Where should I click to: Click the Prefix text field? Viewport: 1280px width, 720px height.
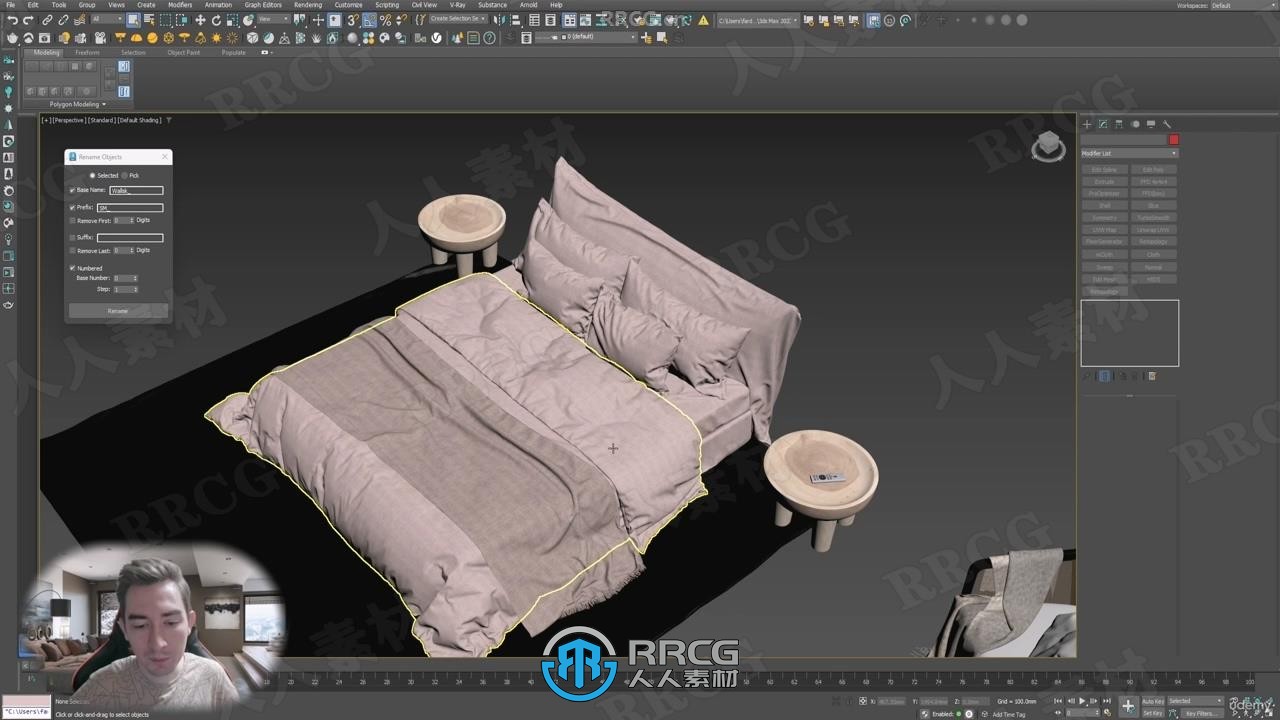[x=130, y=208]
